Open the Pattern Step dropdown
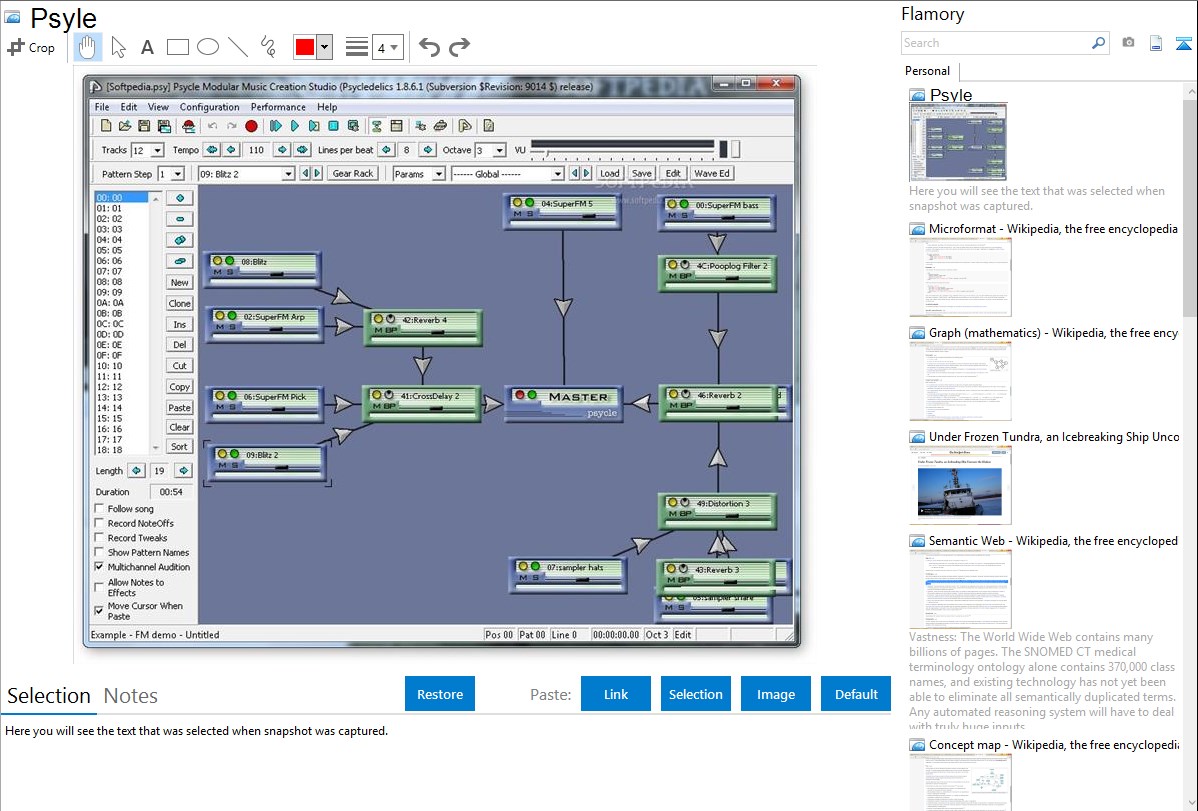Image resolution: width=1198 pixels, height=811 pixels. click(171, 174)
